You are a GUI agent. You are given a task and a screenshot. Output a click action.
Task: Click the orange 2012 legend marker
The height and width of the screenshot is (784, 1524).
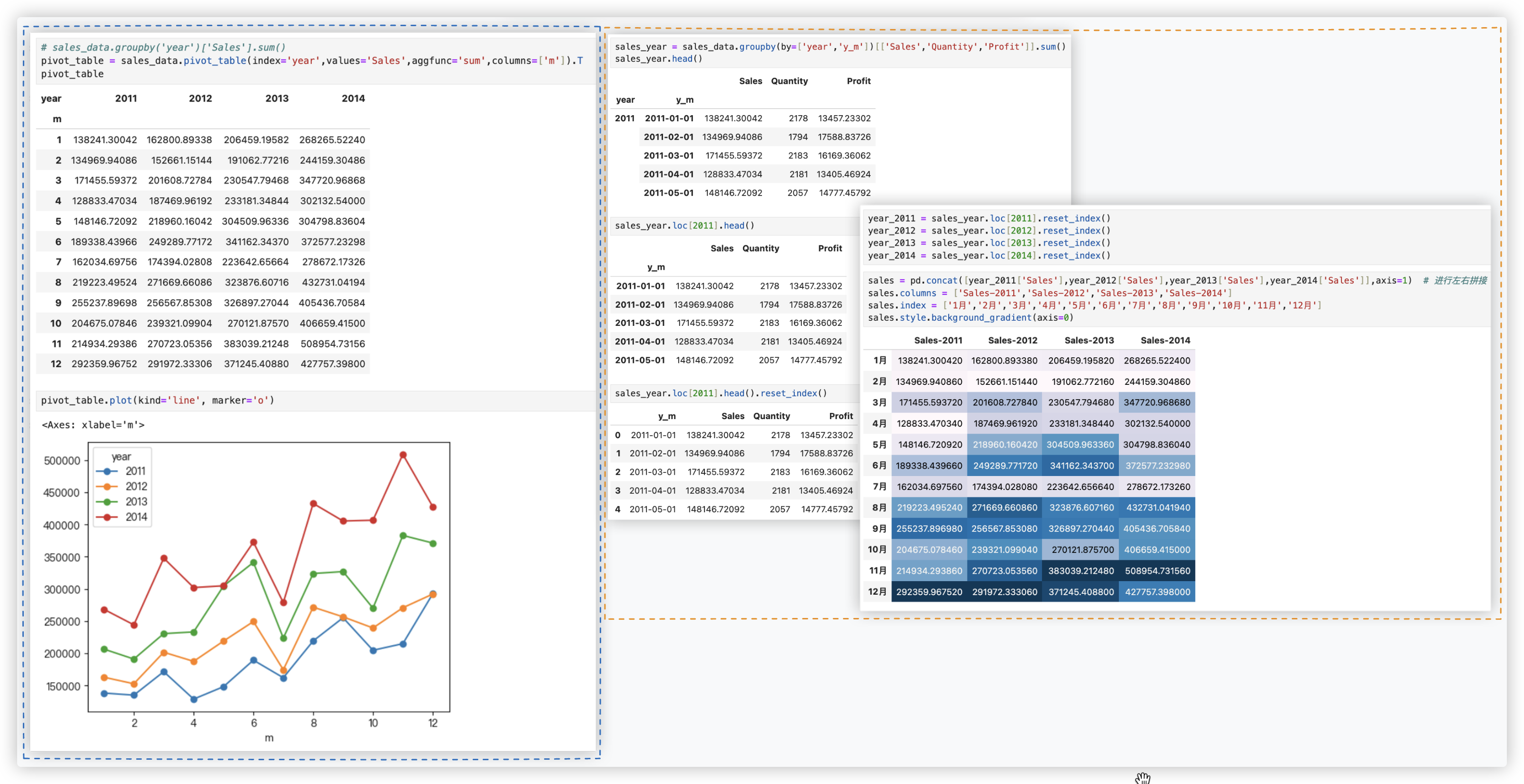[107, 487]
